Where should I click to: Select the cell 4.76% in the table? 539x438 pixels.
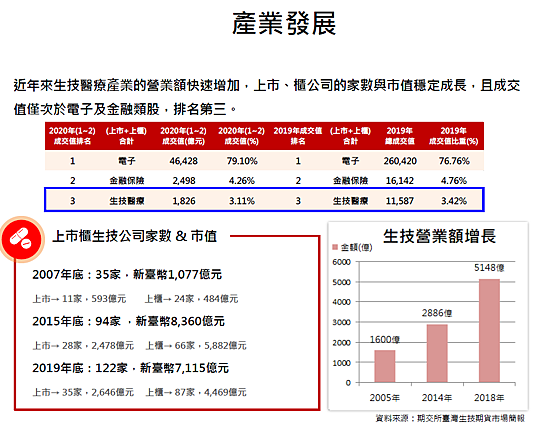[x=454, y=181]
